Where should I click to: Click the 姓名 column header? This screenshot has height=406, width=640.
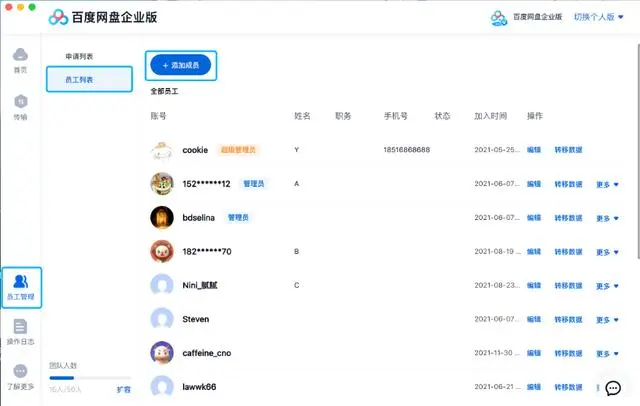pyautogui.click(x=302, y=116)
